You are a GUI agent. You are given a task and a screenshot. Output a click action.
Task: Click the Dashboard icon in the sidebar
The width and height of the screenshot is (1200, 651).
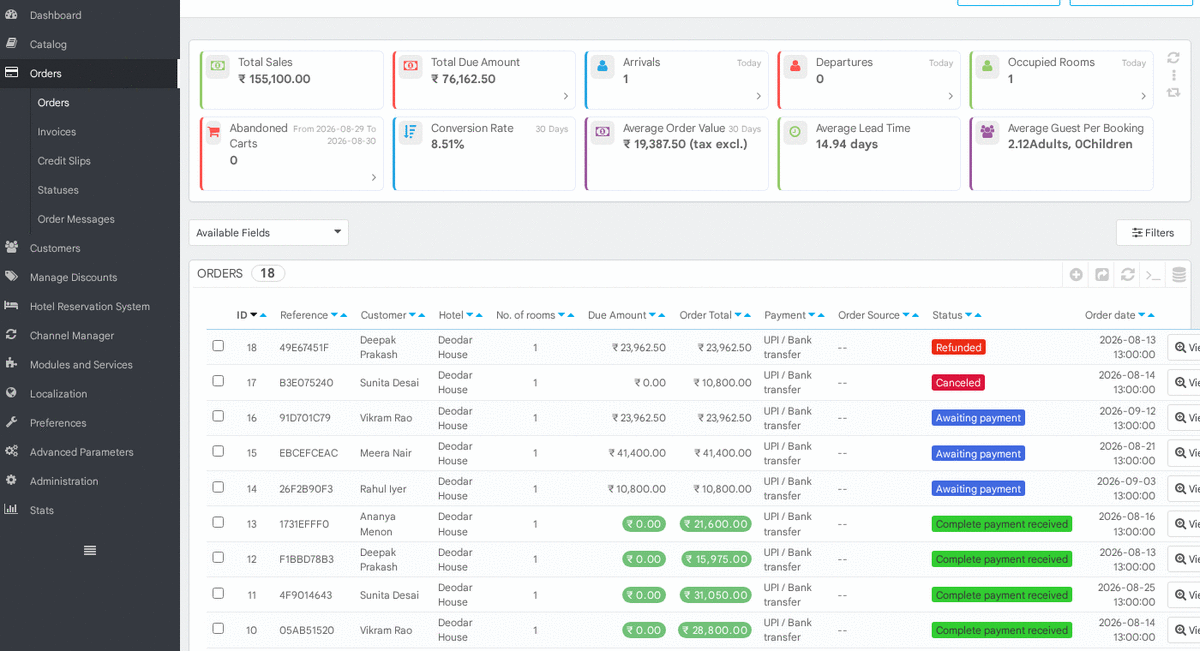coord(11,15)
